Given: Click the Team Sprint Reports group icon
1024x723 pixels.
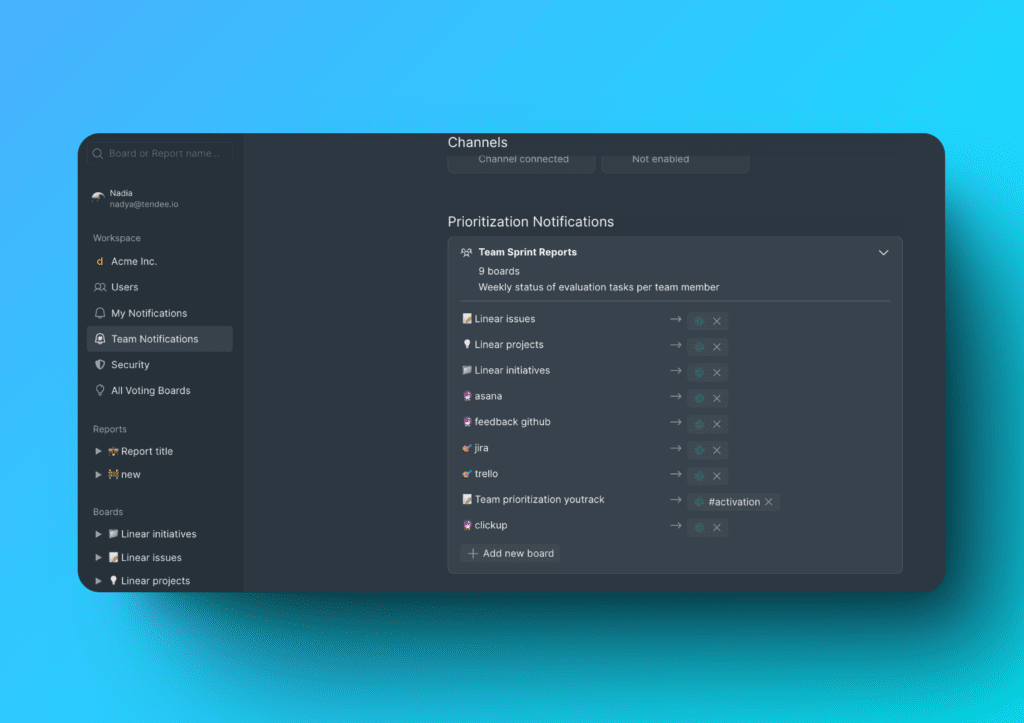Looking at the screenshot, I should point(466,252).
